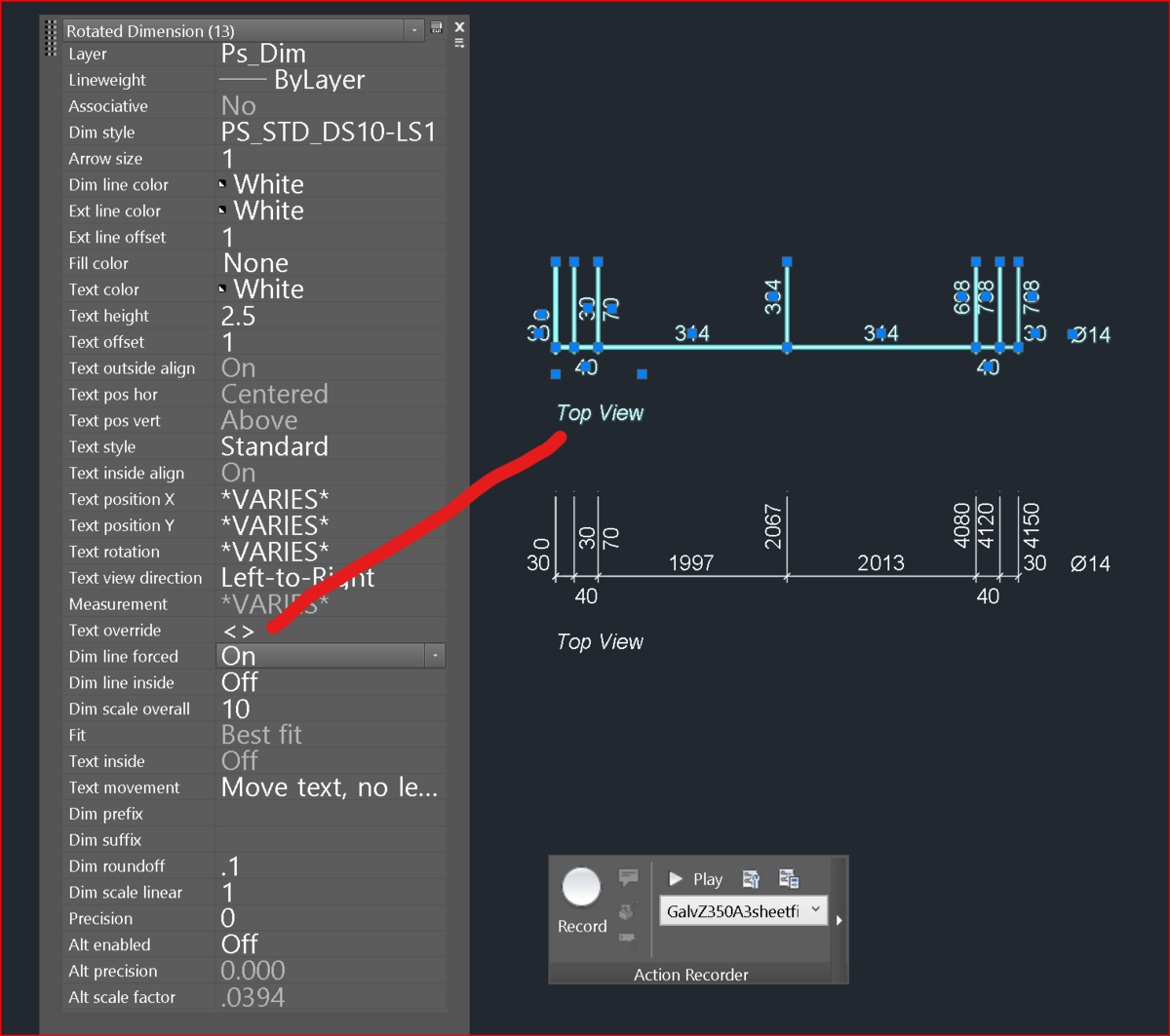Click the Dim style PS_STD_DS10-LS1 value

point(331,133)
